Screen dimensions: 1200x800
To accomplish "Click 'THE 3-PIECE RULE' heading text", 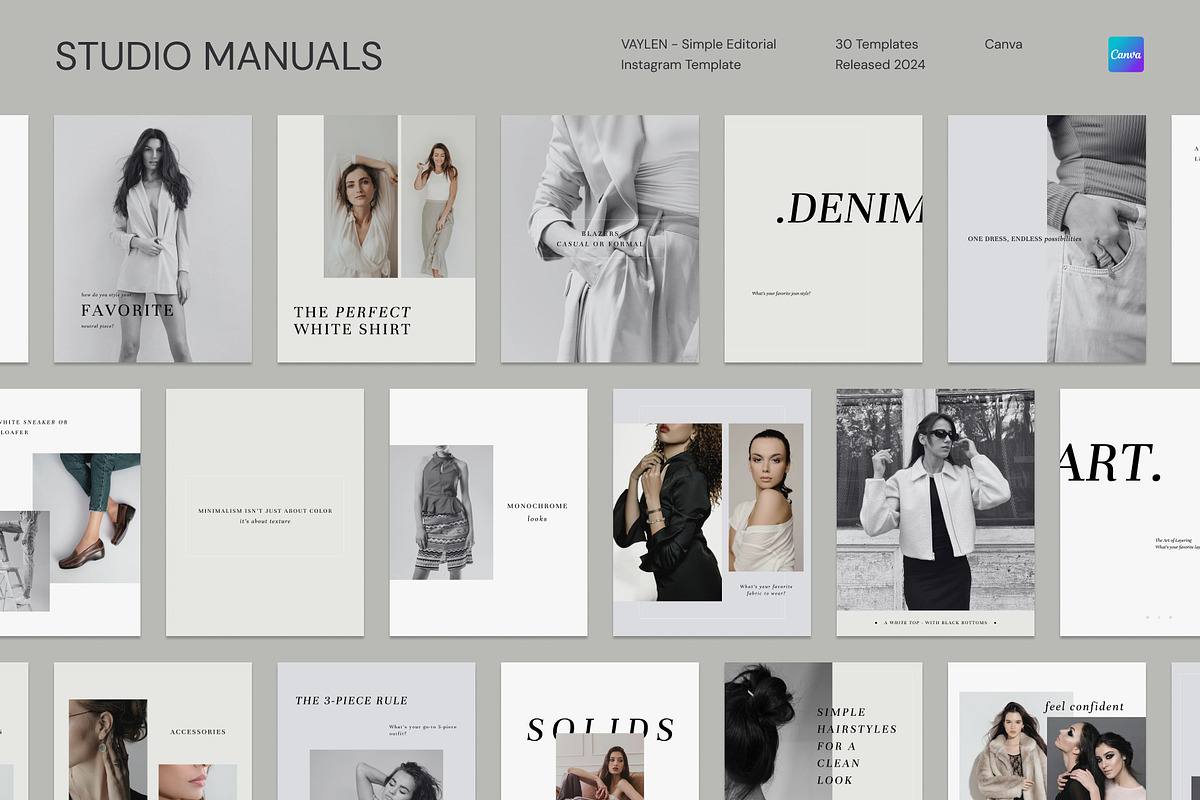I will [x=351, y=701].
